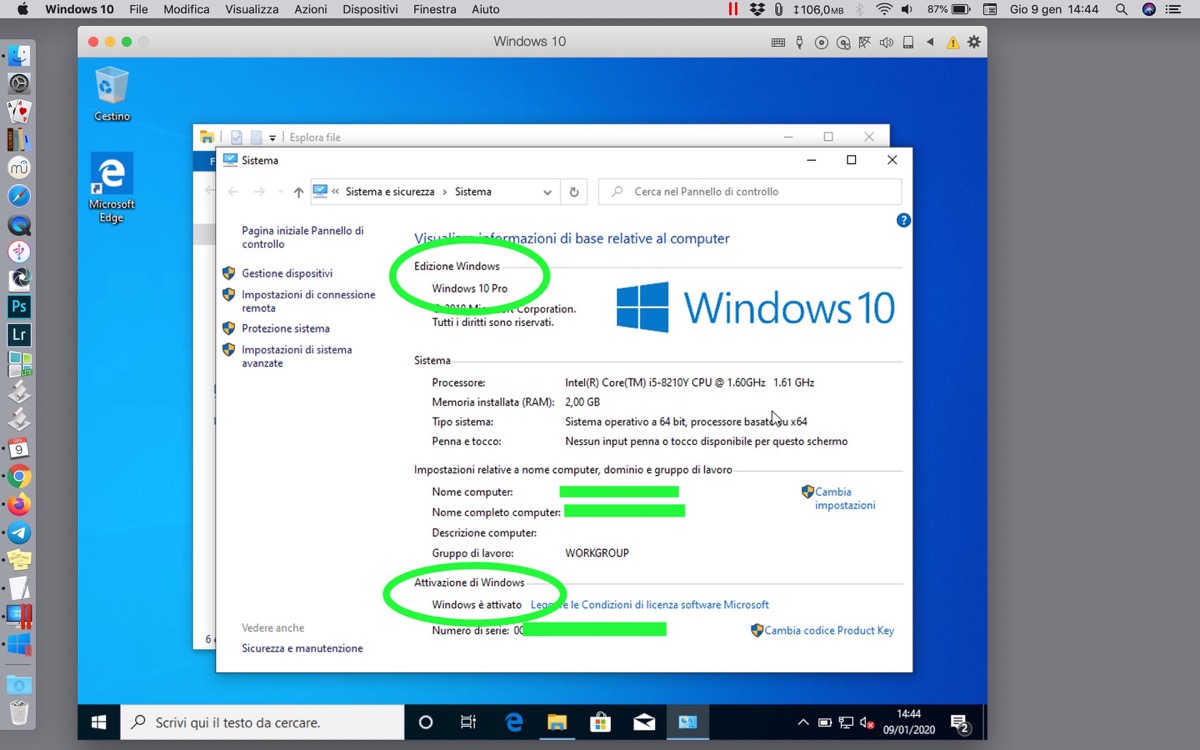Open the Dispositivi menu

click(x=370, y=9)
